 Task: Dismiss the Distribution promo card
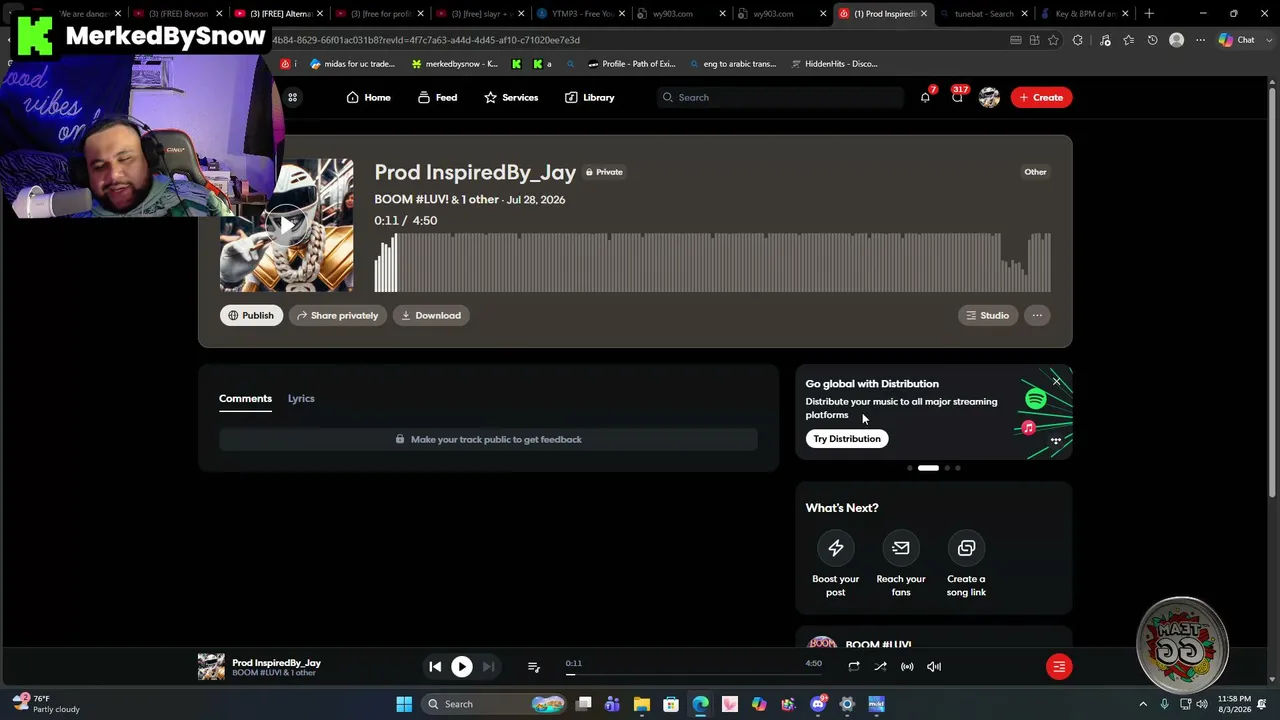pos(1056,381)
